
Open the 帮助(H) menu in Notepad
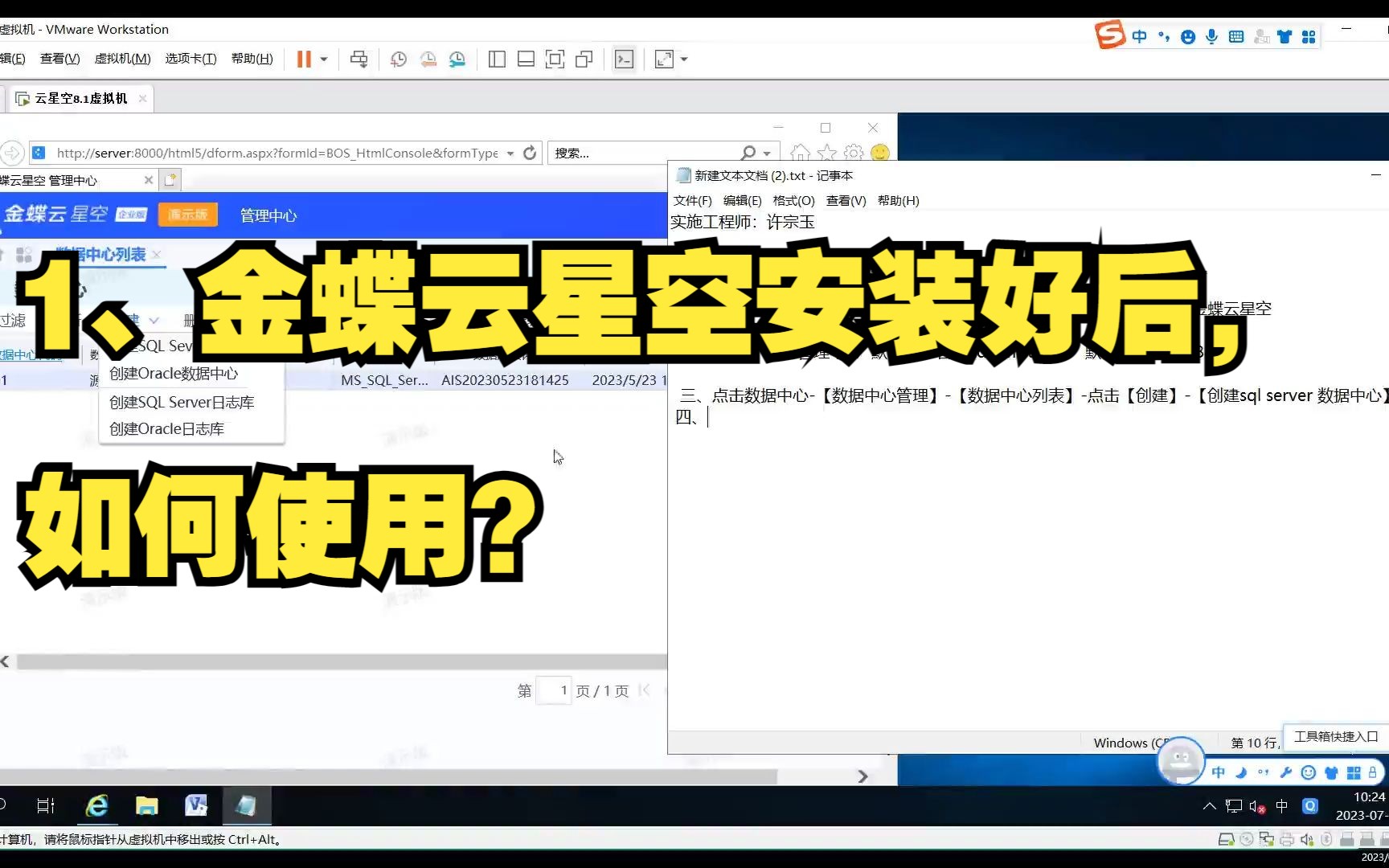click(898, 201)
